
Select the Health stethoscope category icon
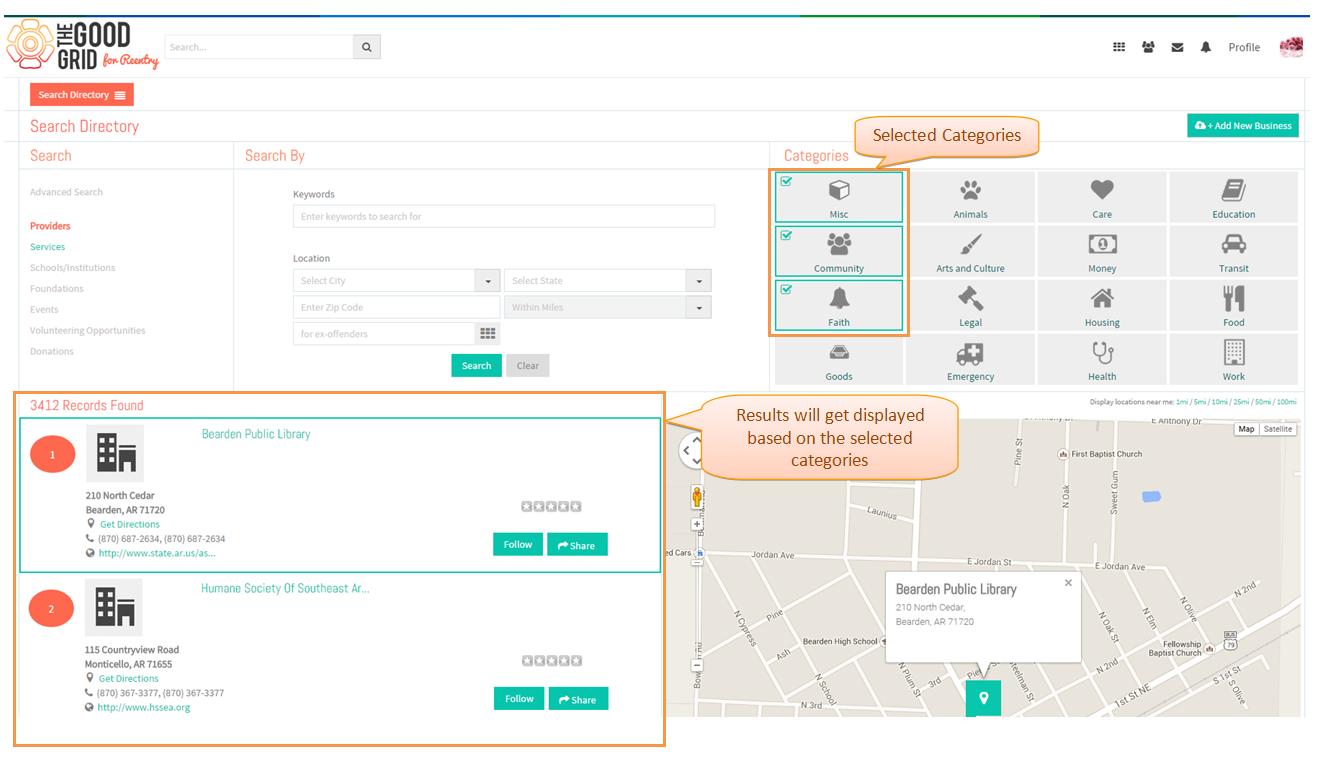1102,352
